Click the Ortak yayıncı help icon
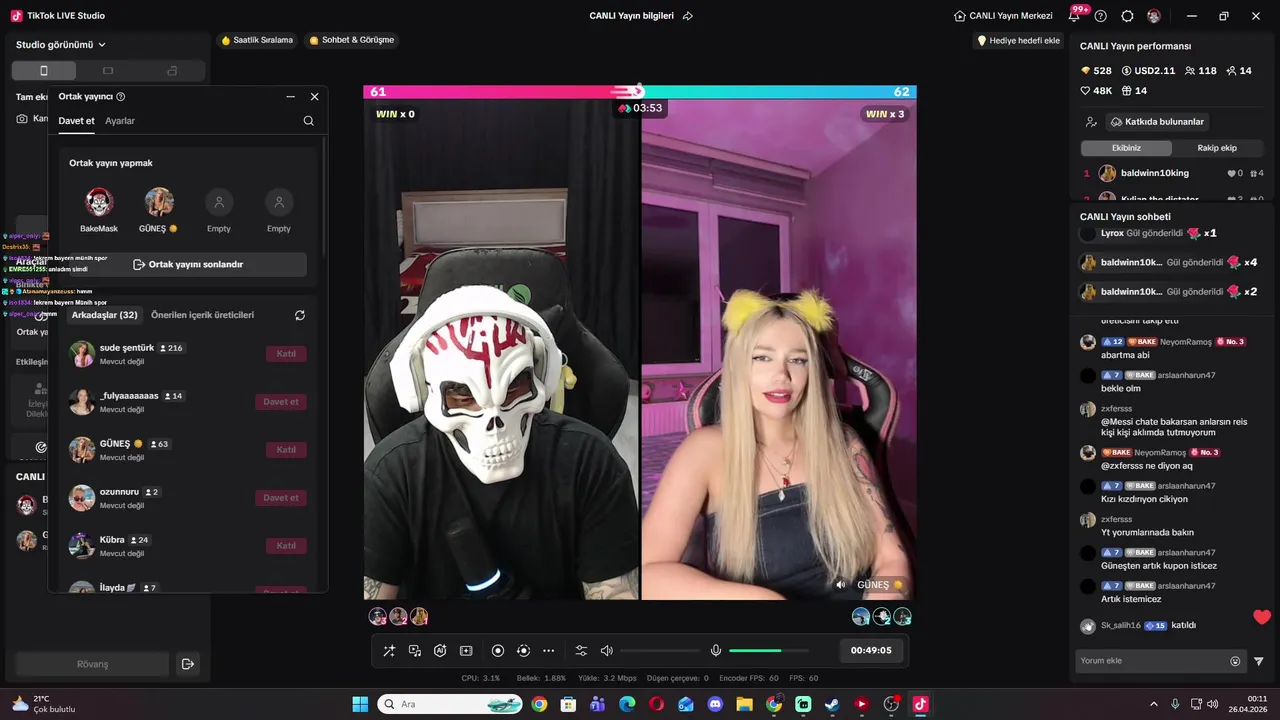1280x720 pixels. [121, 97]
